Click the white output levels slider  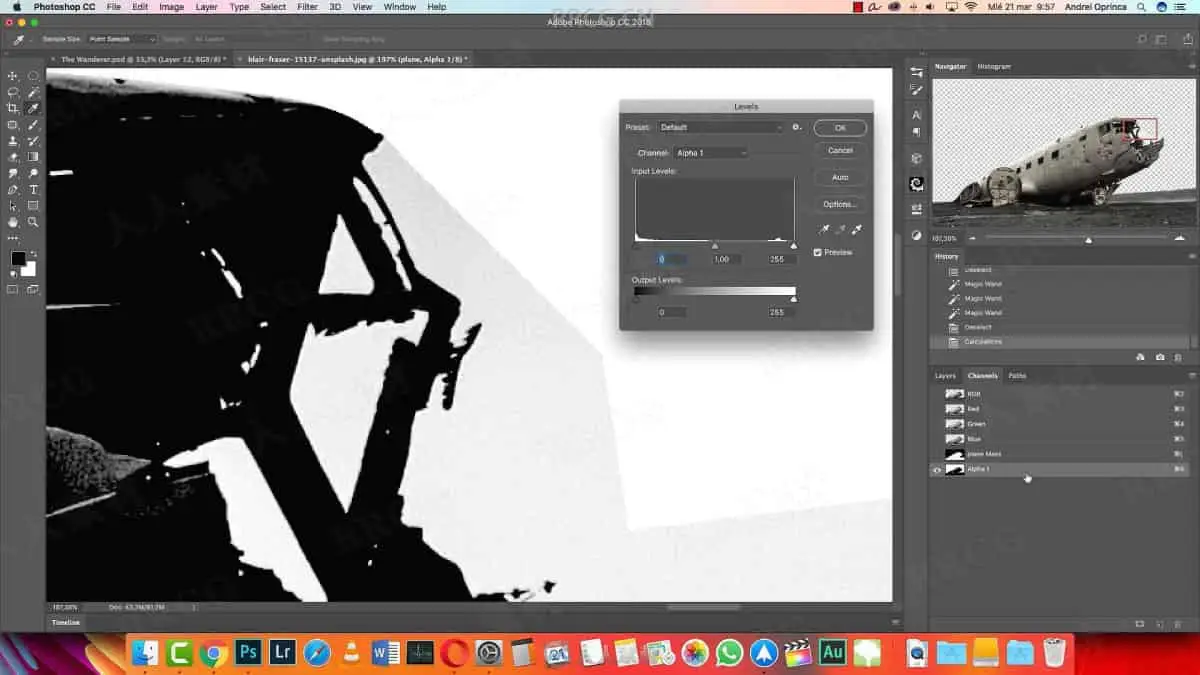[x=794, y=298]
